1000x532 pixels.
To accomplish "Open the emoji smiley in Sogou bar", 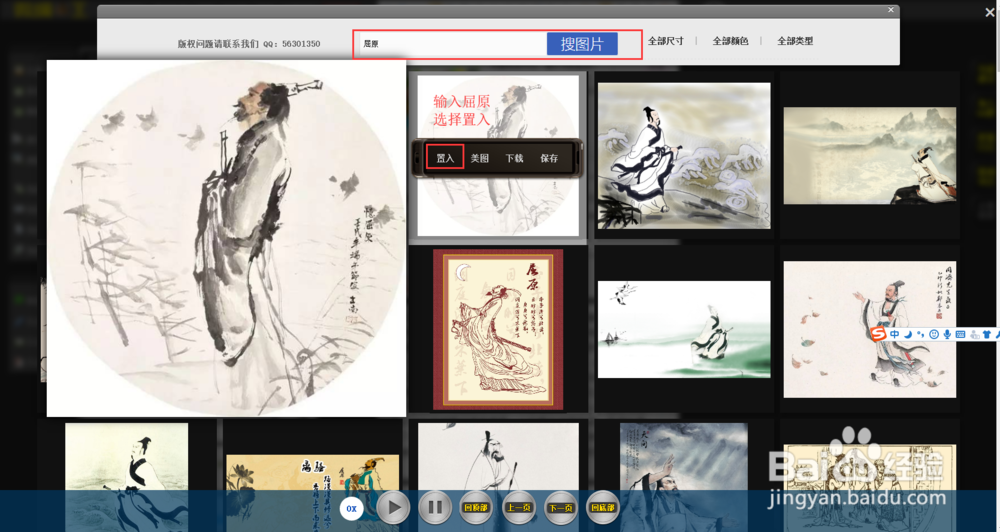I will (x=934, y=334).
